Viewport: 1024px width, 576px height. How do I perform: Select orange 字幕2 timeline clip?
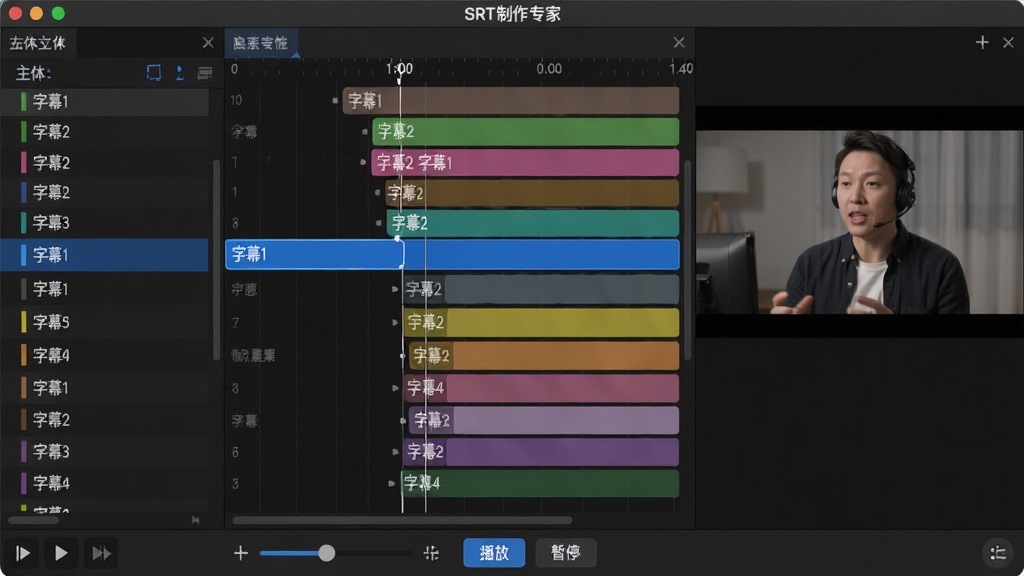[544, 356]
